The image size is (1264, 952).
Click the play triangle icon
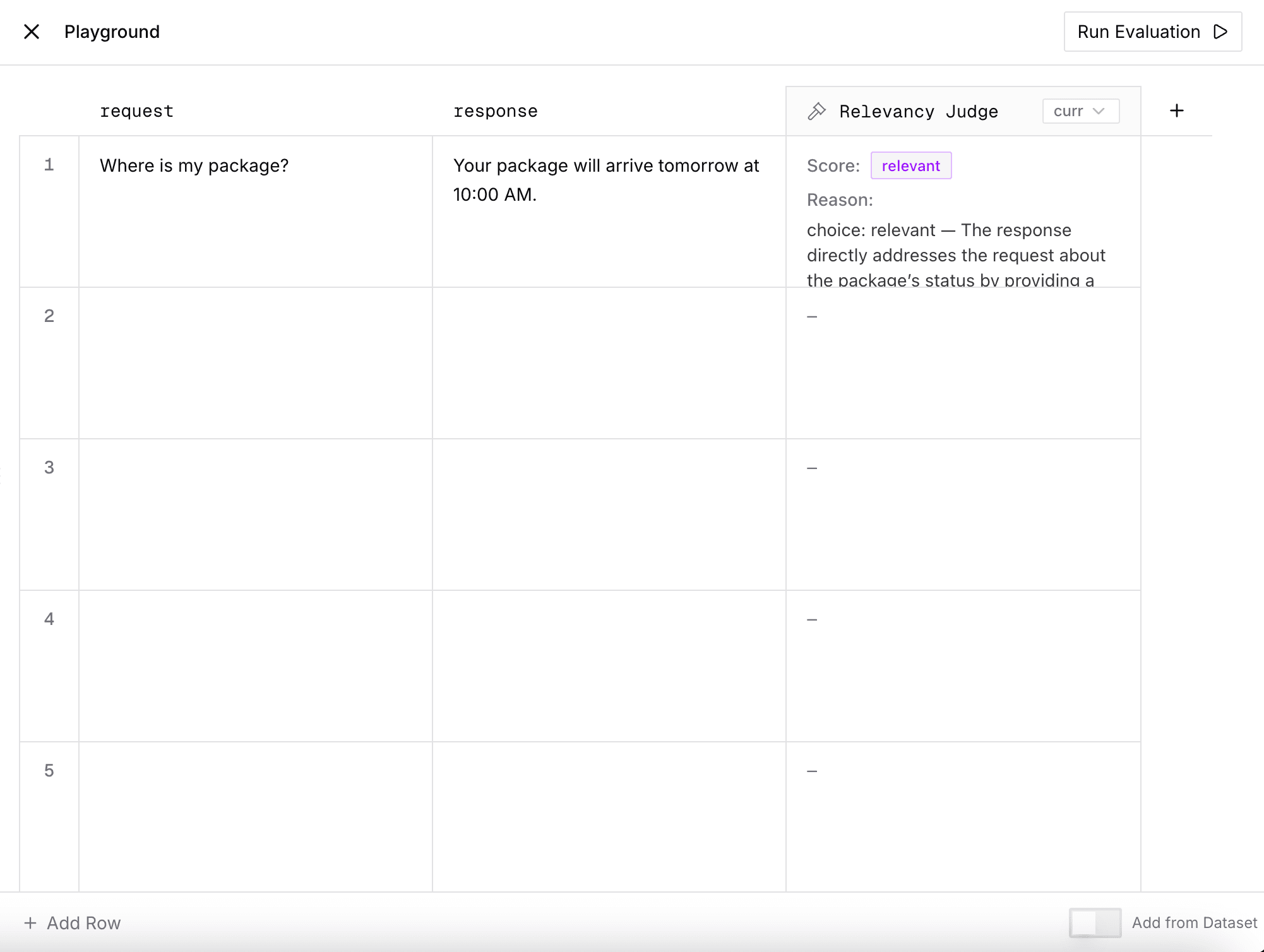coord(1220,32)
